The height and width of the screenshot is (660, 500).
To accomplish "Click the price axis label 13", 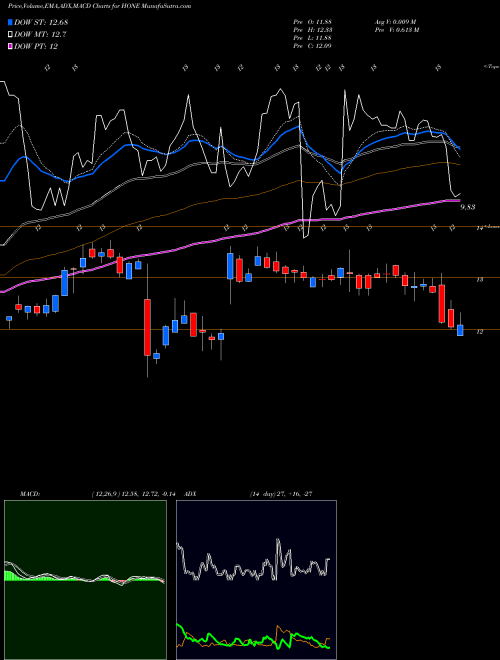I will [479, 279].
